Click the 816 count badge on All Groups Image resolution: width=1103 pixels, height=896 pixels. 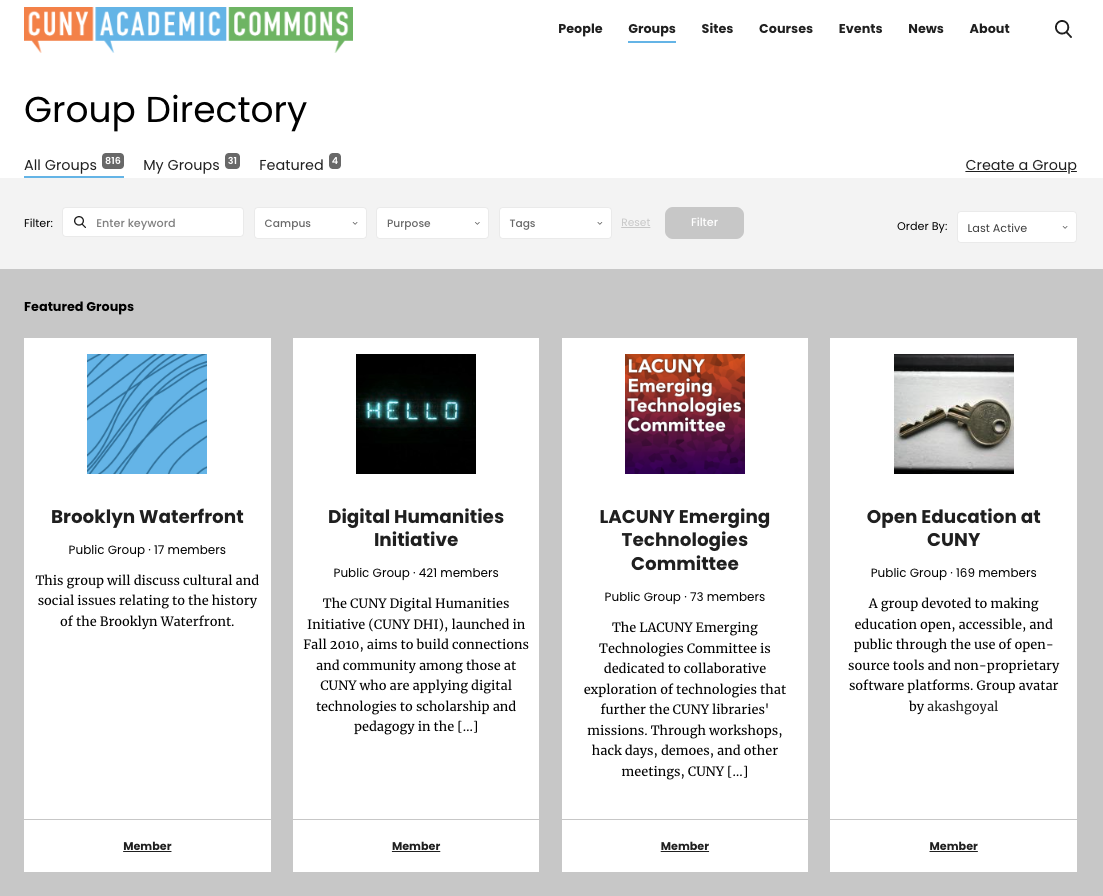(x=113, y=160)
